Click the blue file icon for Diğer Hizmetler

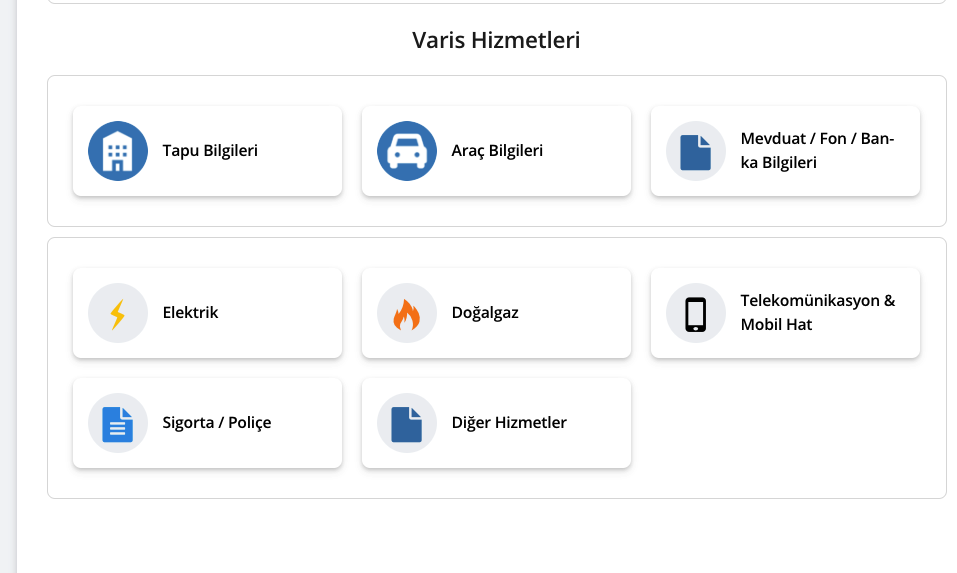pos(406,423)
